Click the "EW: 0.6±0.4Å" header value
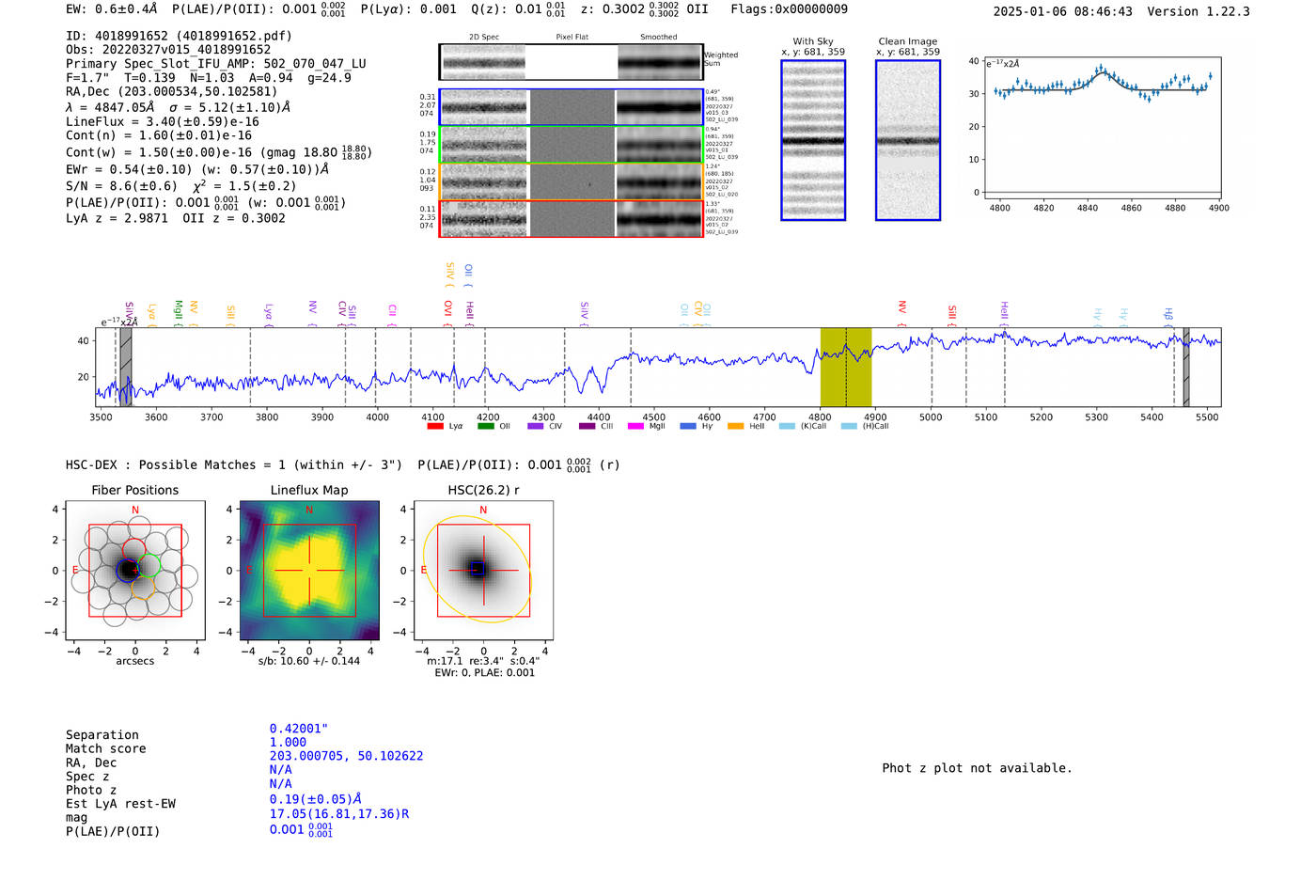The width and height of the screenshot is (1316, 896). pyautogui.click(x=112, y=9)
